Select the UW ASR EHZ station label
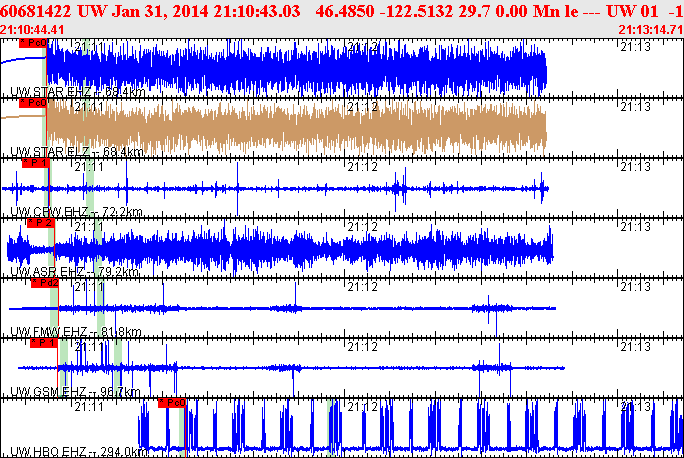 click(x=74, y=272)
